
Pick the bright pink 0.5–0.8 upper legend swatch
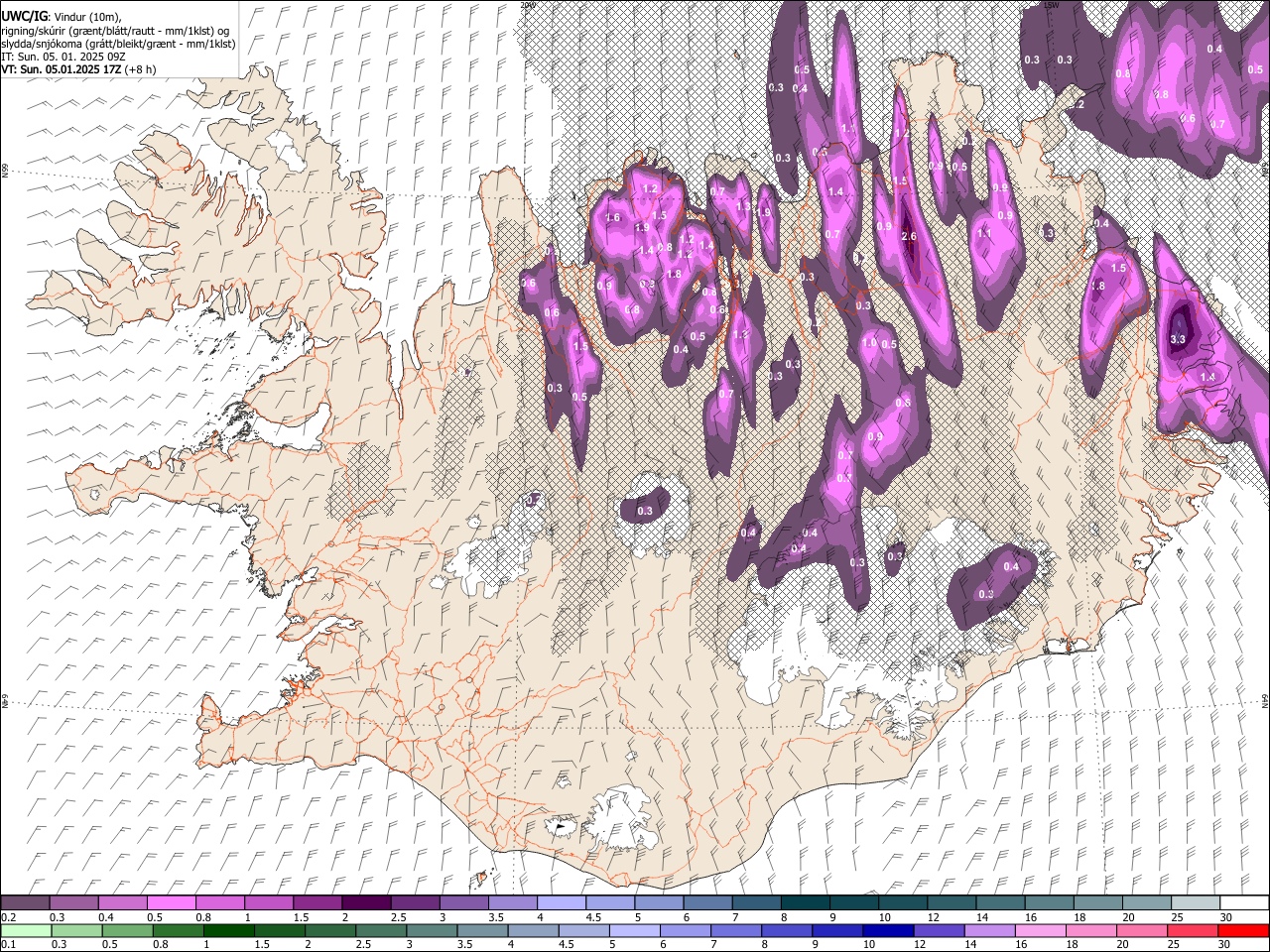(x=171, y=903)
